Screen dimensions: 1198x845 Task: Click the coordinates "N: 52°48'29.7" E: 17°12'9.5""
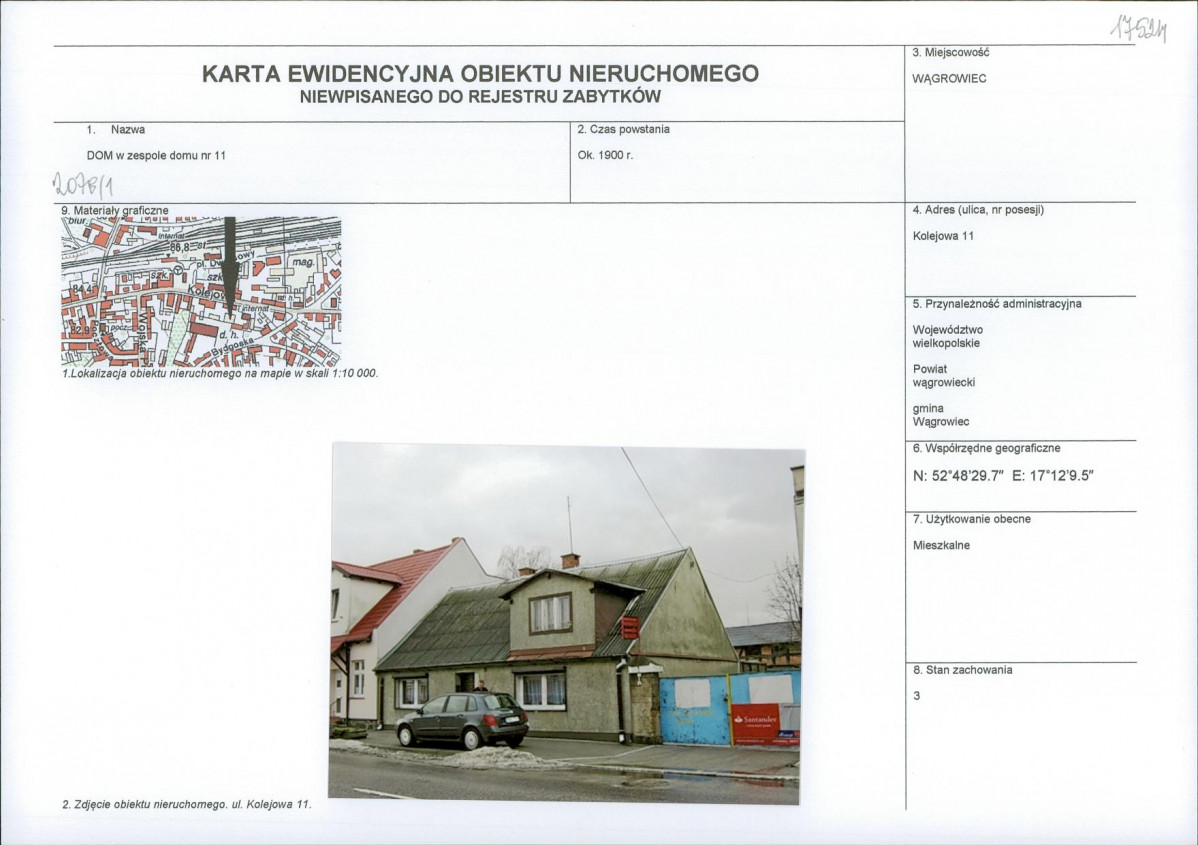click(1003, 475)
